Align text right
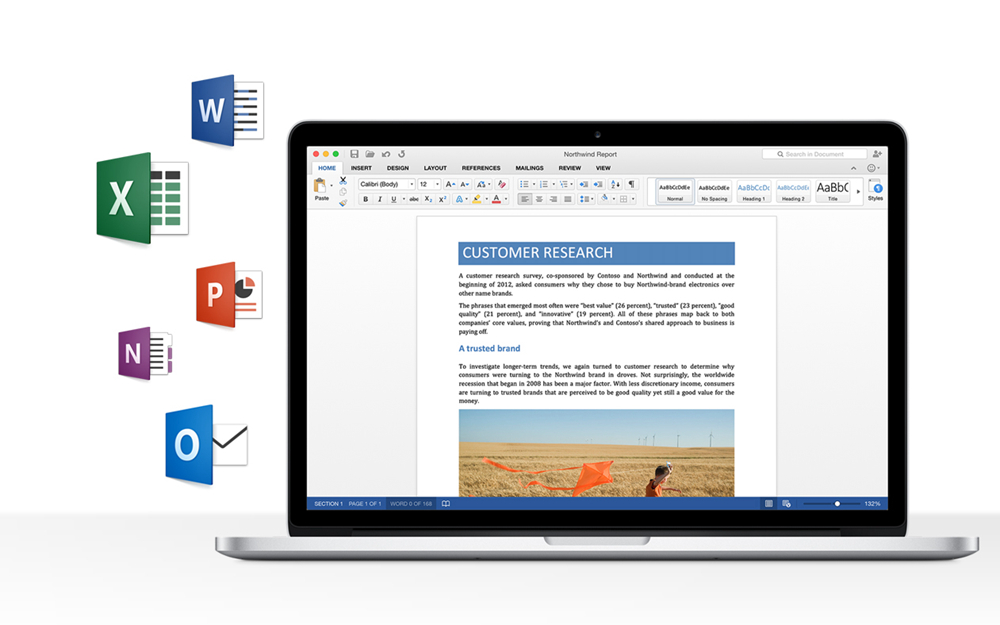This screenshot has height=625, width=1000. tap(553, 199)
